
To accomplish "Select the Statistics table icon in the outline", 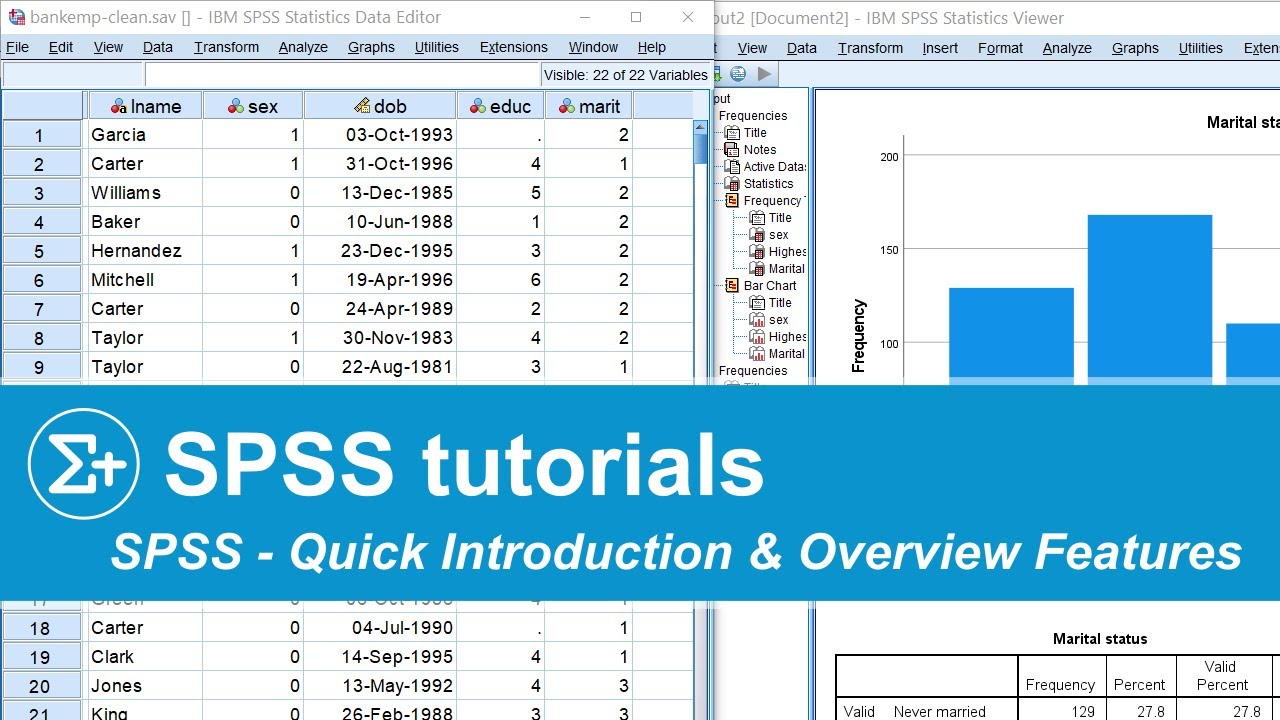I will [x=732, y=184].
